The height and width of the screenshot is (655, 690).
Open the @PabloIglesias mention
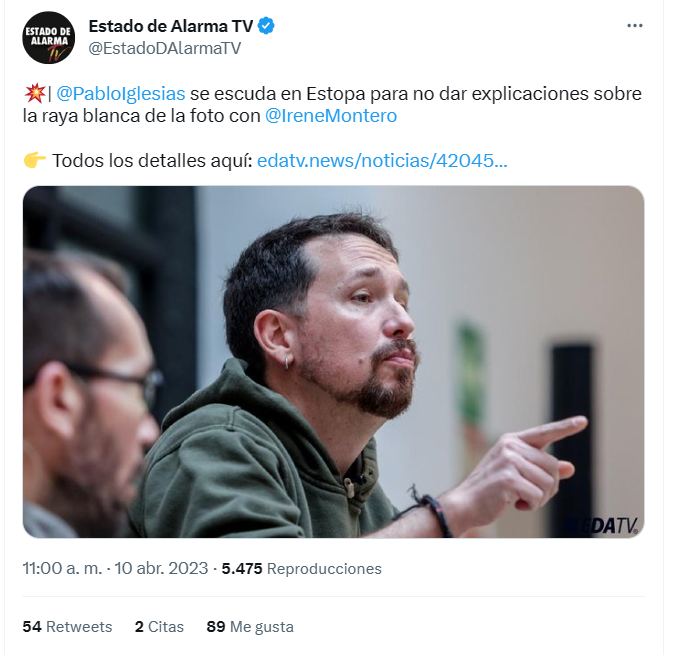121,93
